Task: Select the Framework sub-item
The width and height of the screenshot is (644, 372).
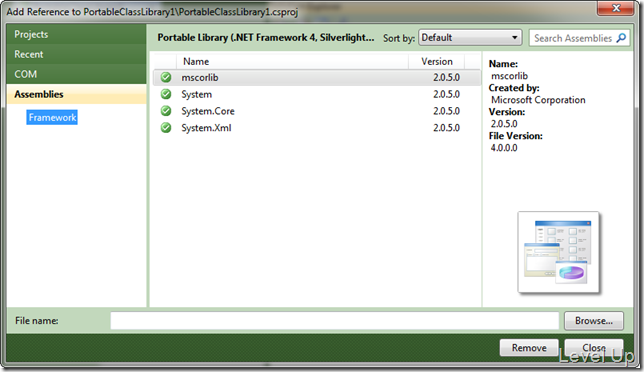Action: (52, 117)
